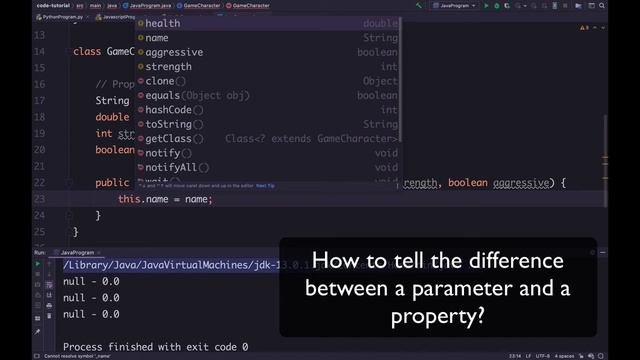Image resolution: width=640 pixels, height=360 pixels.
Task: Open the 'src' breadcrumb
Action: coord(80,6)
